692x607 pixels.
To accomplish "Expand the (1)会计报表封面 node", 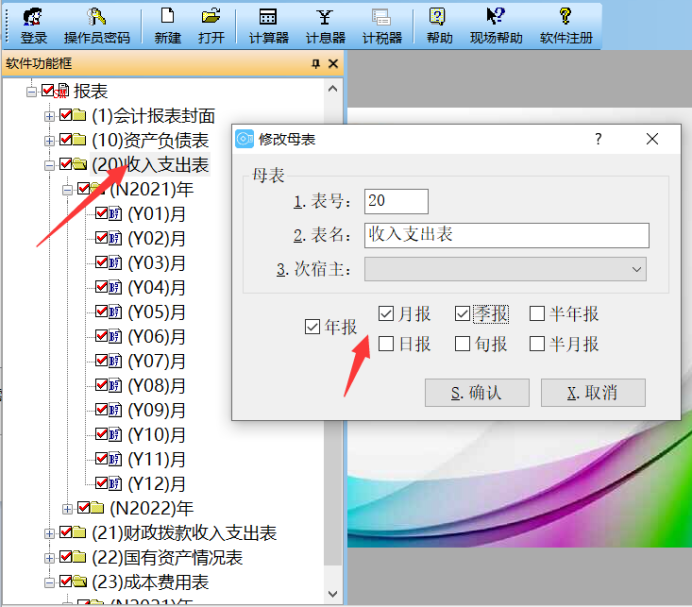I will [49, 117].
